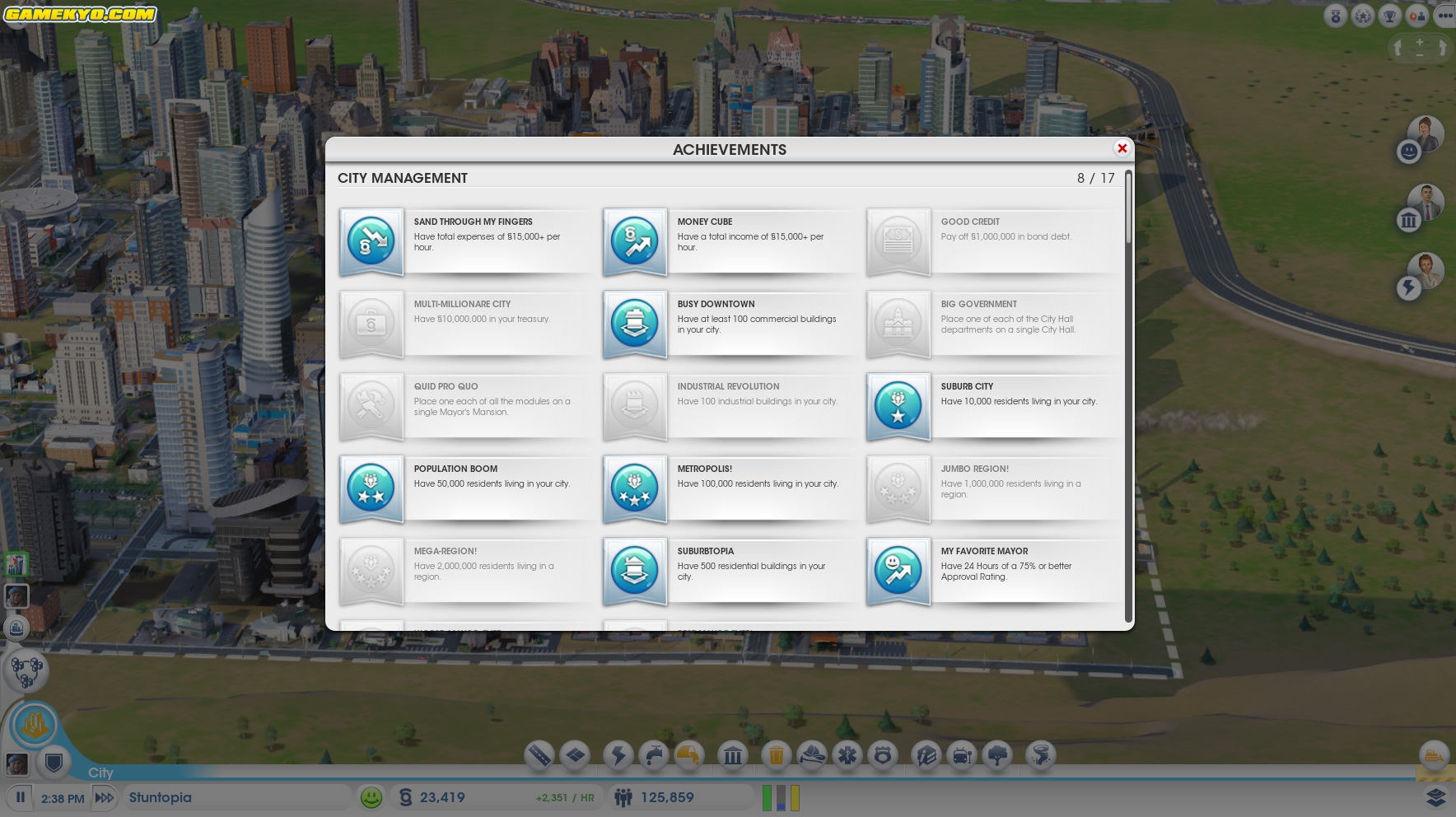
Task: Open the Disasters tornado menu
Action: 1041,754
